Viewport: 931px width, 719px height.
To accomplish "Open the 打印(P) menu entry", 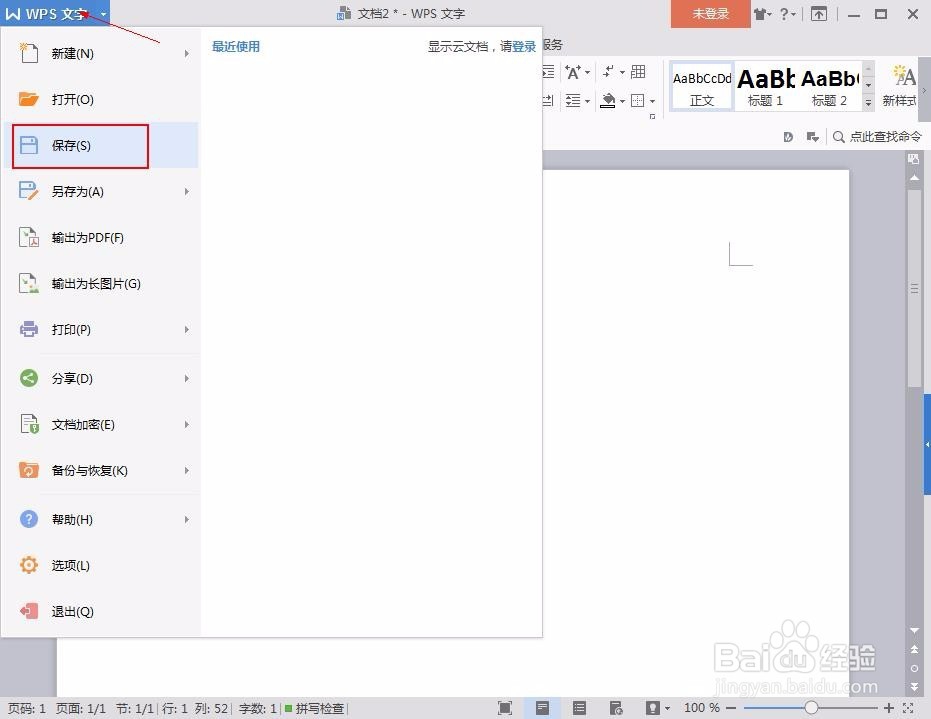I will 100,330.
